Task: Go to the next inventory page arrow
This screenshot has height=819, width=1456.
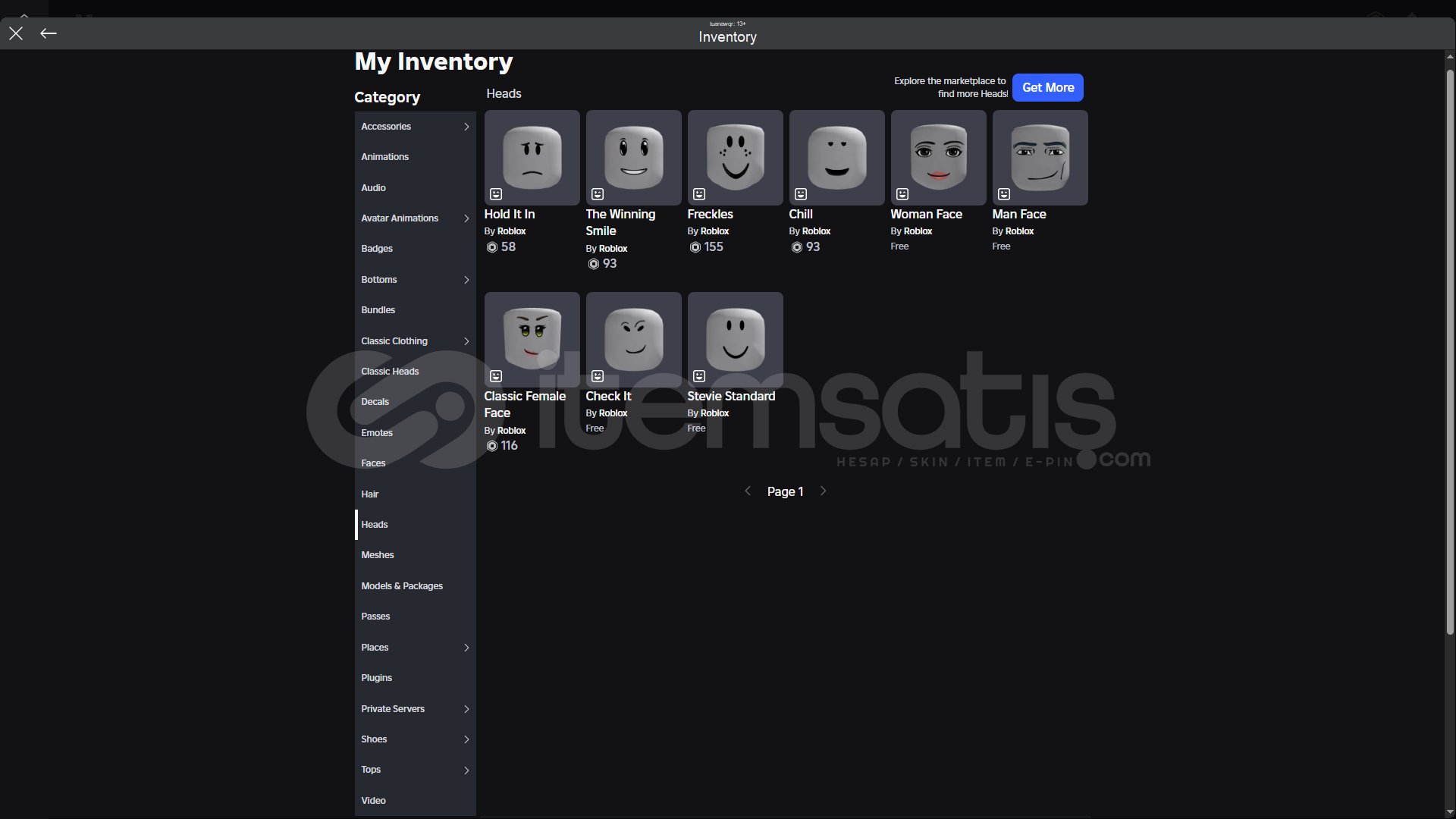Action: coord(823,491)
